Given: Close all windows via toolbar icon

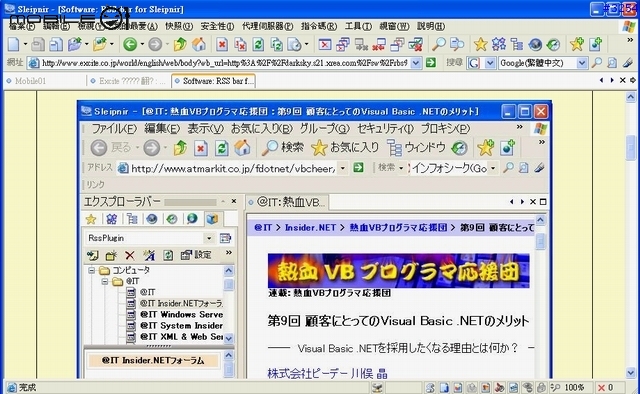Looking at the screenshot, I should 343,44.
